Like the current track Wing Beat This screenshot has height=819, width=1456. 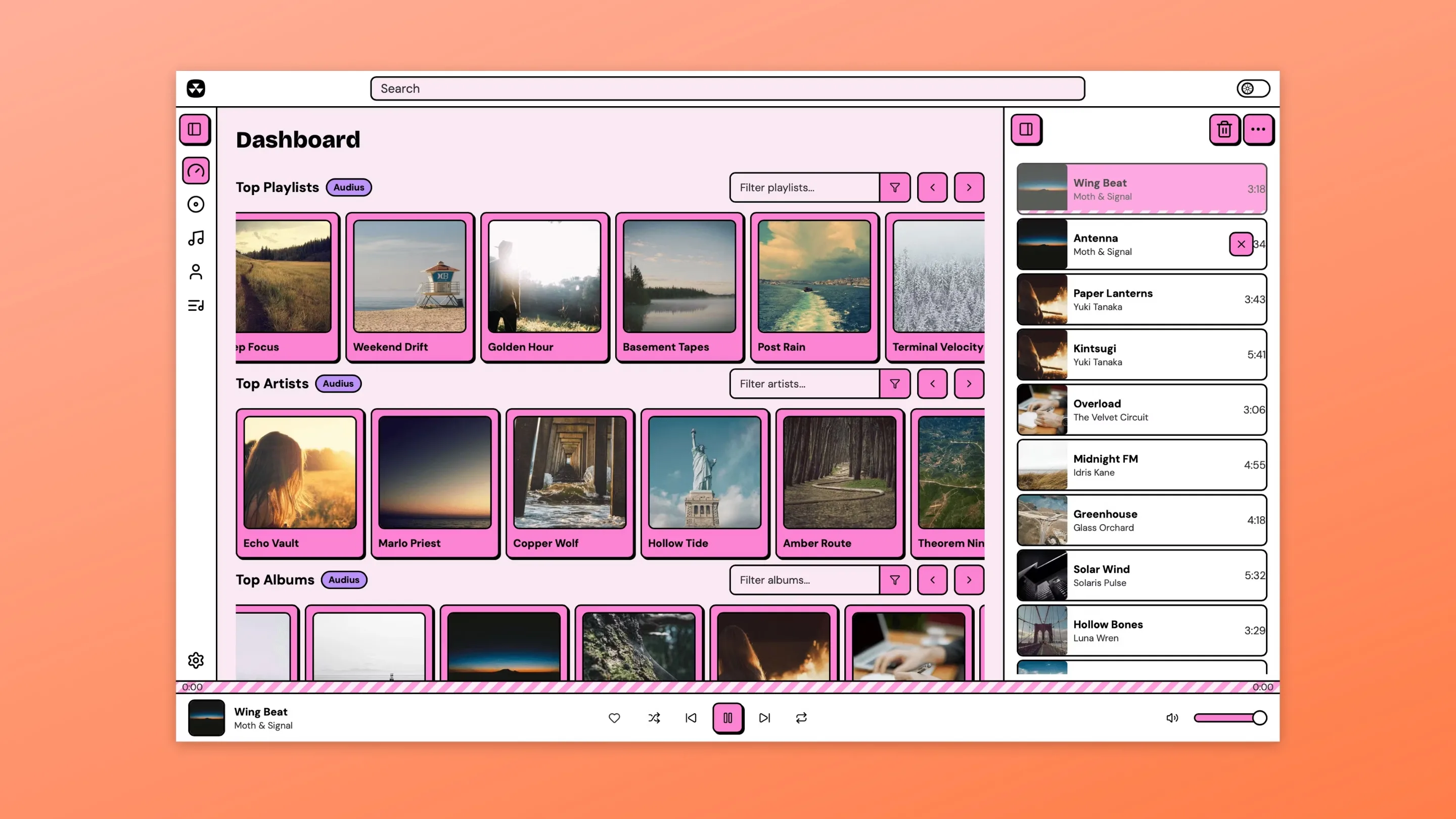[614, 718]
